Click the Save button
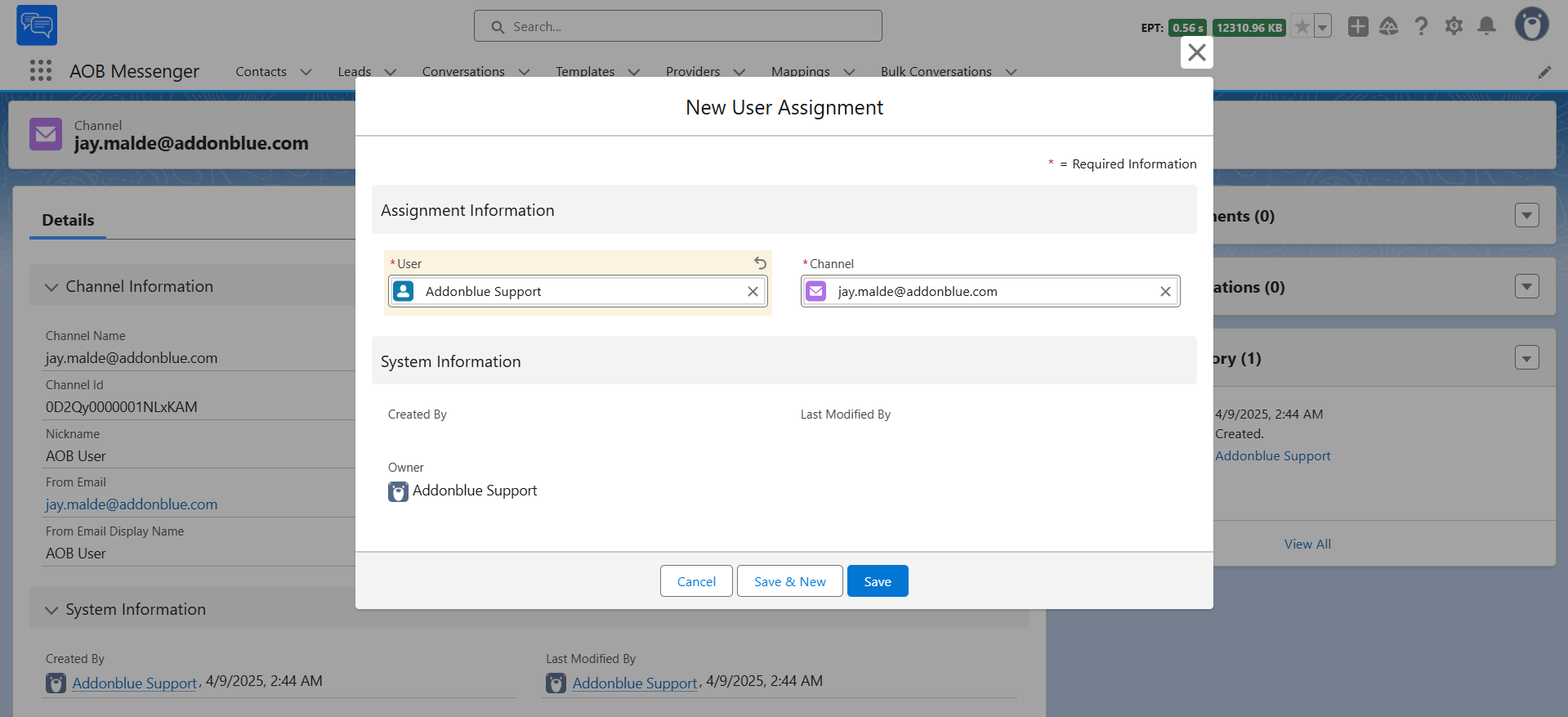Image resolution: width=1568 pixels, height=717 pixels. [878, 581]
